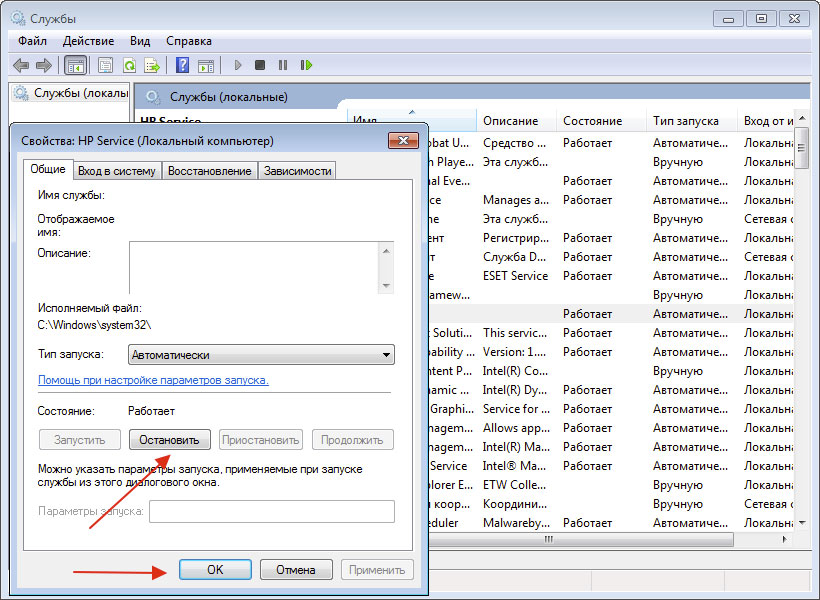Maximize the Службы window

click(x=761, y=19)
